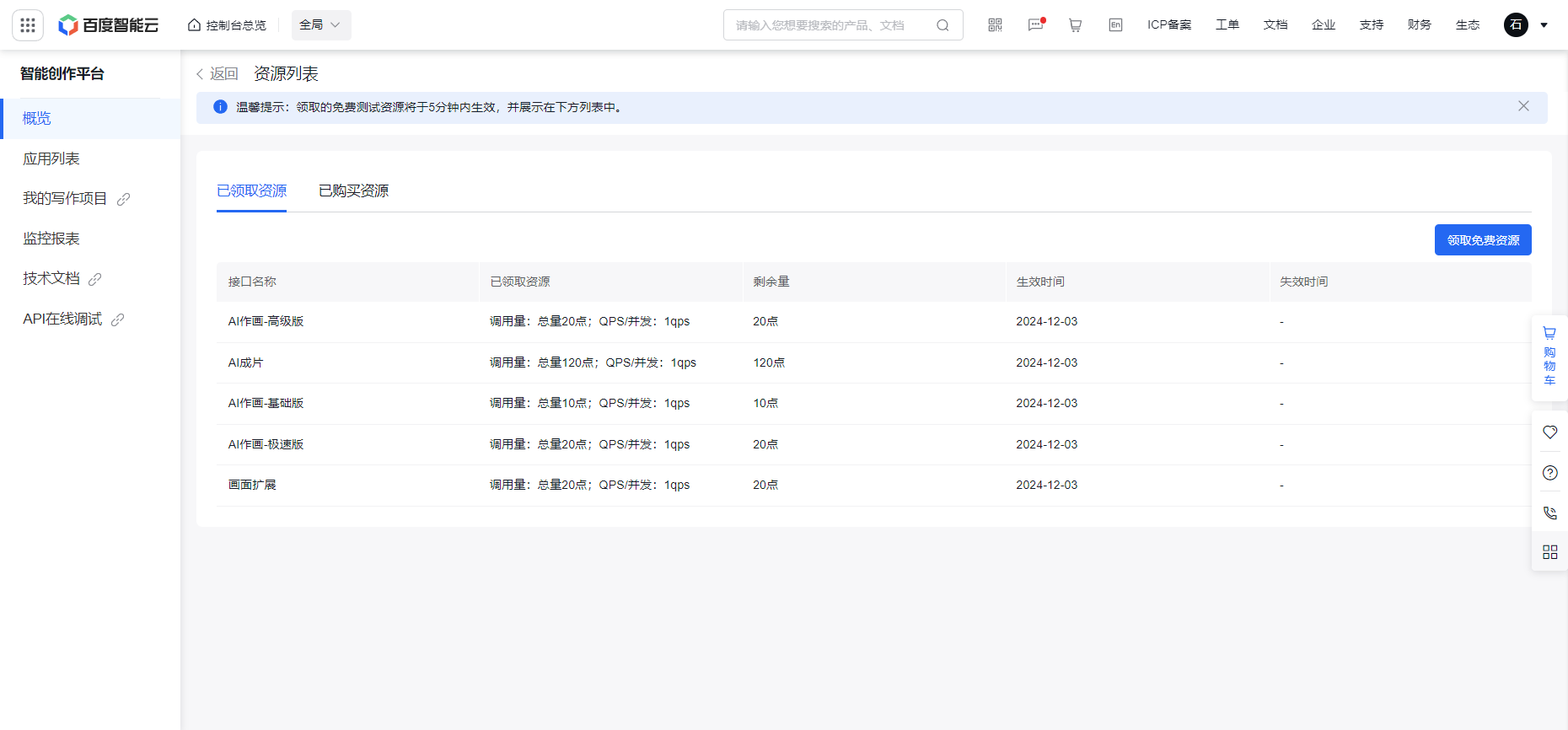The image size is (1568, 730).
Task: Open 我的写作项目 sidebar link
Action: (x=65, y=199)
